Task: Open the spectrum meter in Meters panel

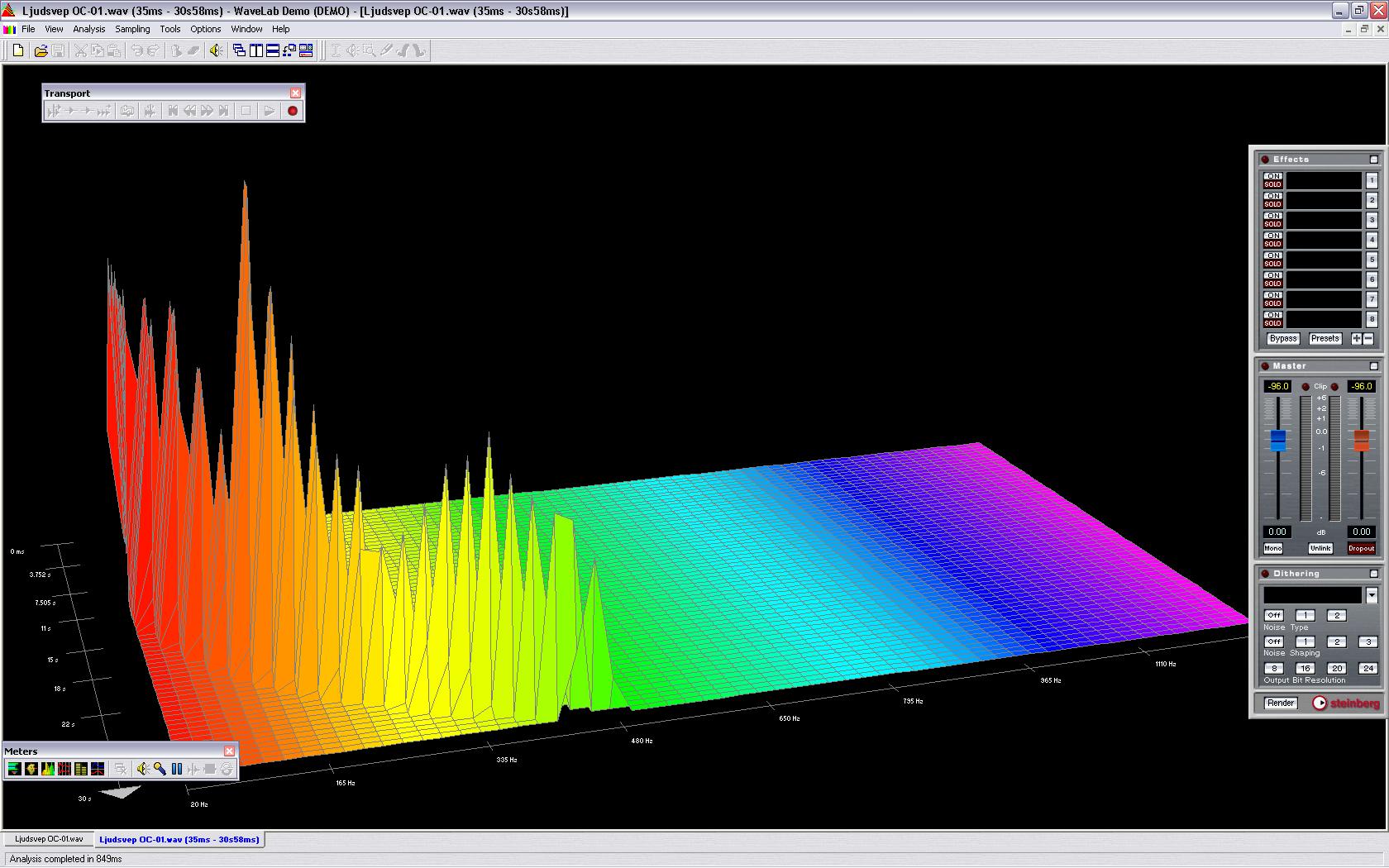Action: point(48,770)
